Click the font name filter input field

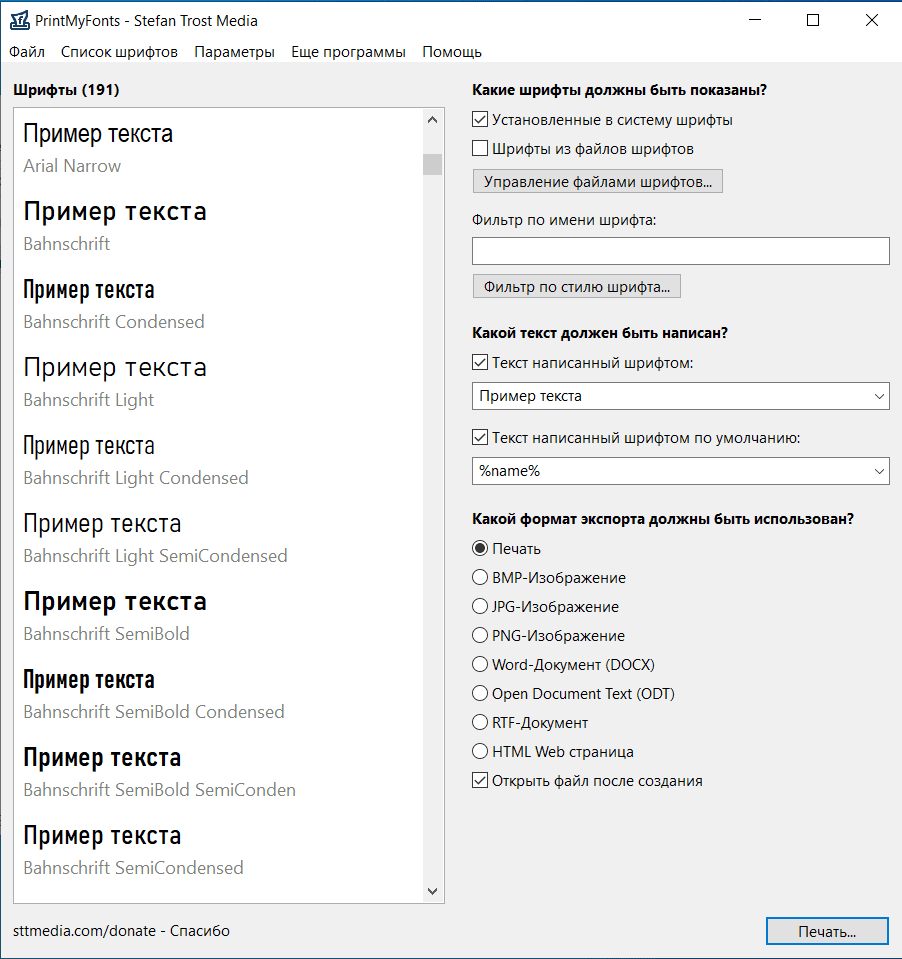coord(680,251)
